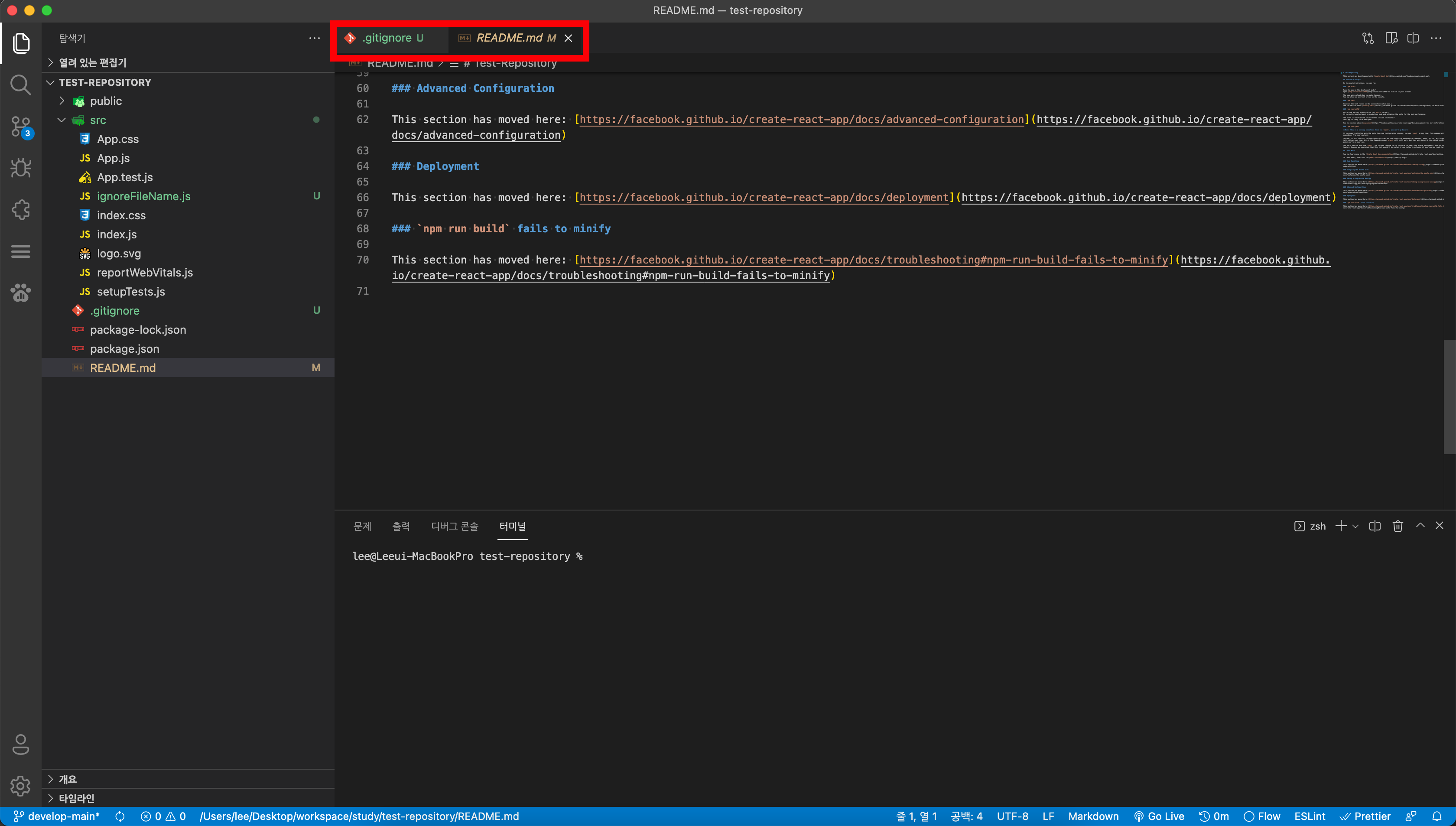1456x826 pixels.
Task: Open the preview to the side
Action: coord(1391,38)
